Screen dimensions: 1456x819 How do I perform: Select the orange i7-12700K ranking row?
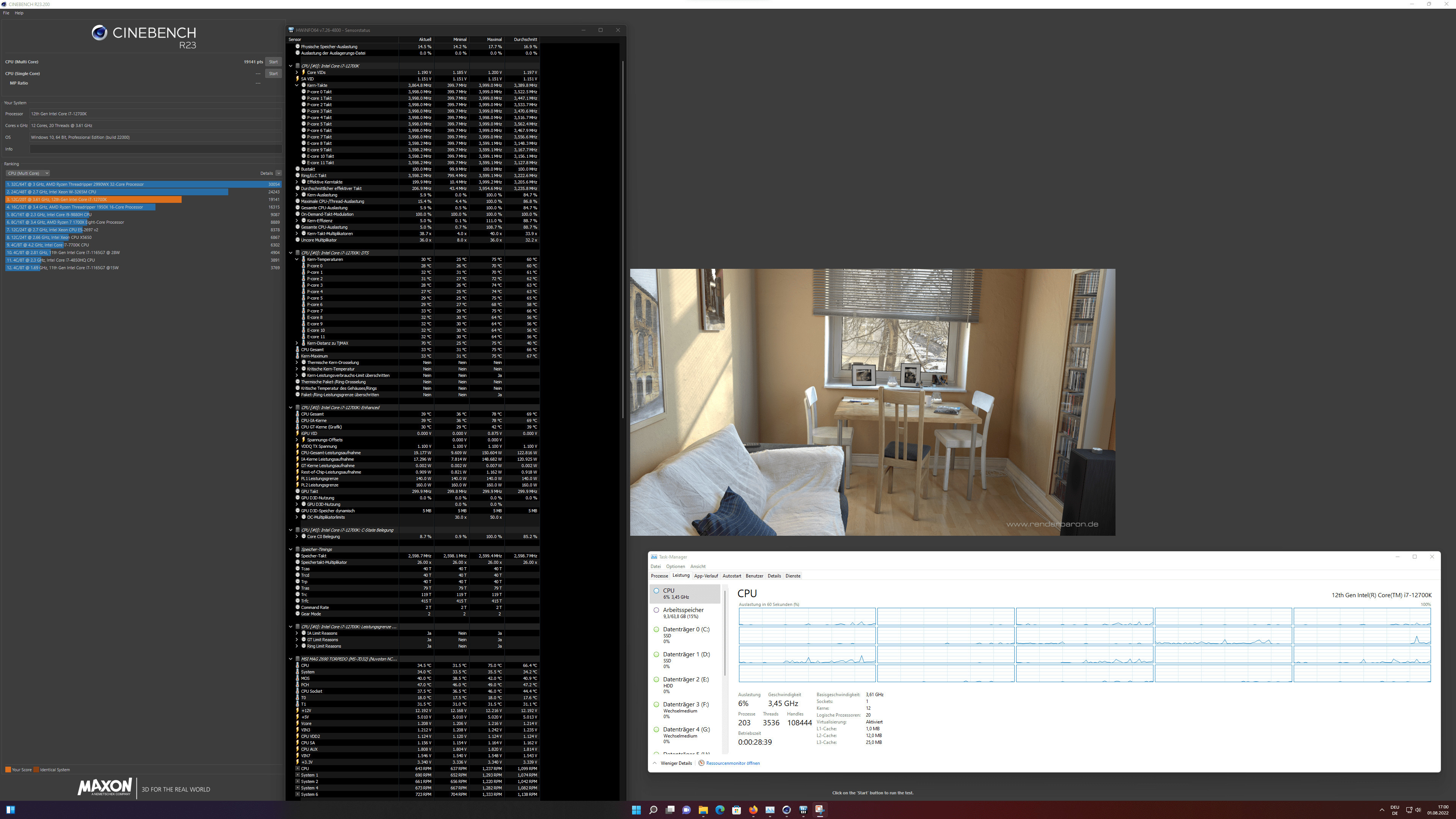(x=143, y=199)
